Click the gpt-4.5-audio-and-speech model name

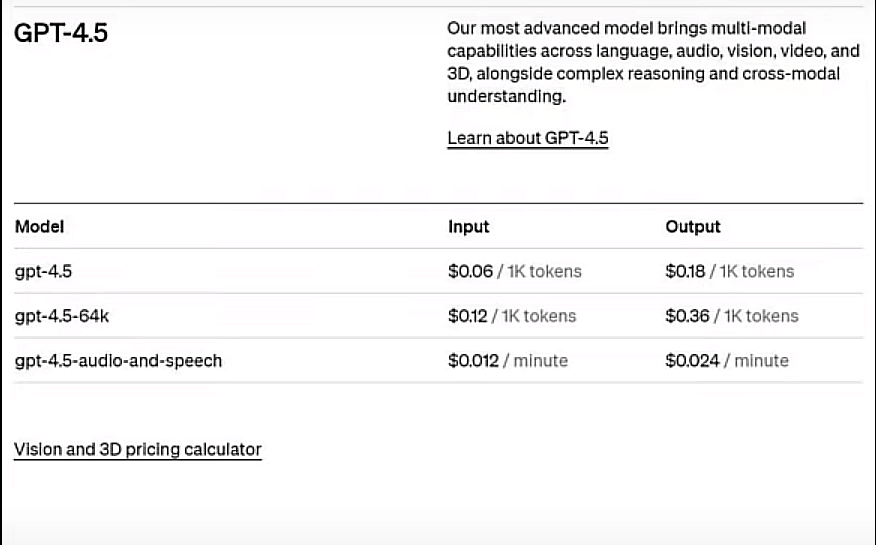[118, 361]
